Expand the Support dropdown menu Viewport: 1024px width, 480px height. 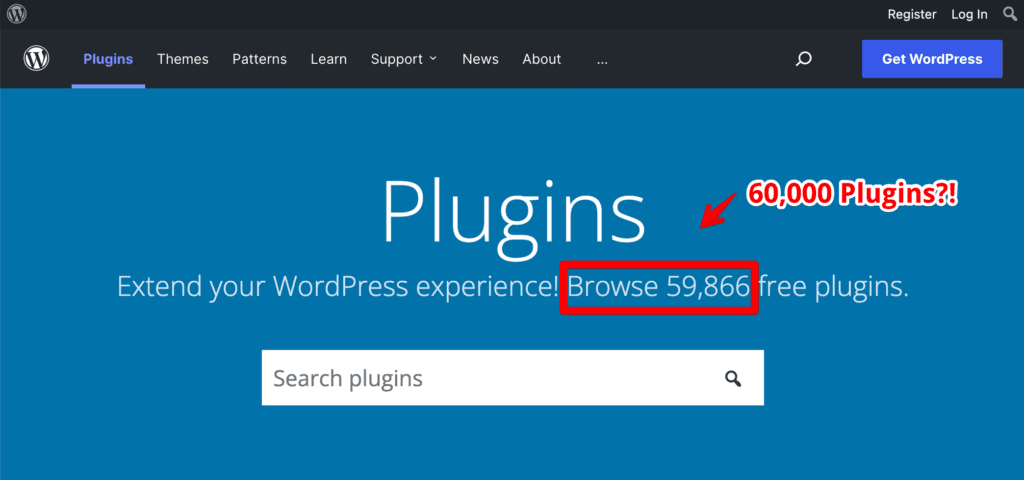[404, 59]
